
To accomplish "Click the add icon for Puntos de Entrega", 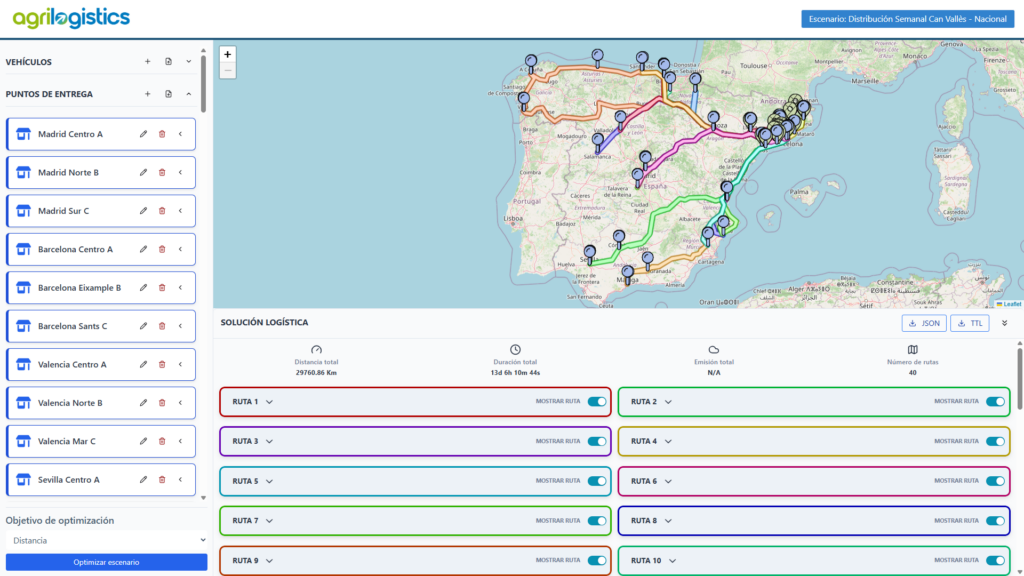I will point(147,94).
